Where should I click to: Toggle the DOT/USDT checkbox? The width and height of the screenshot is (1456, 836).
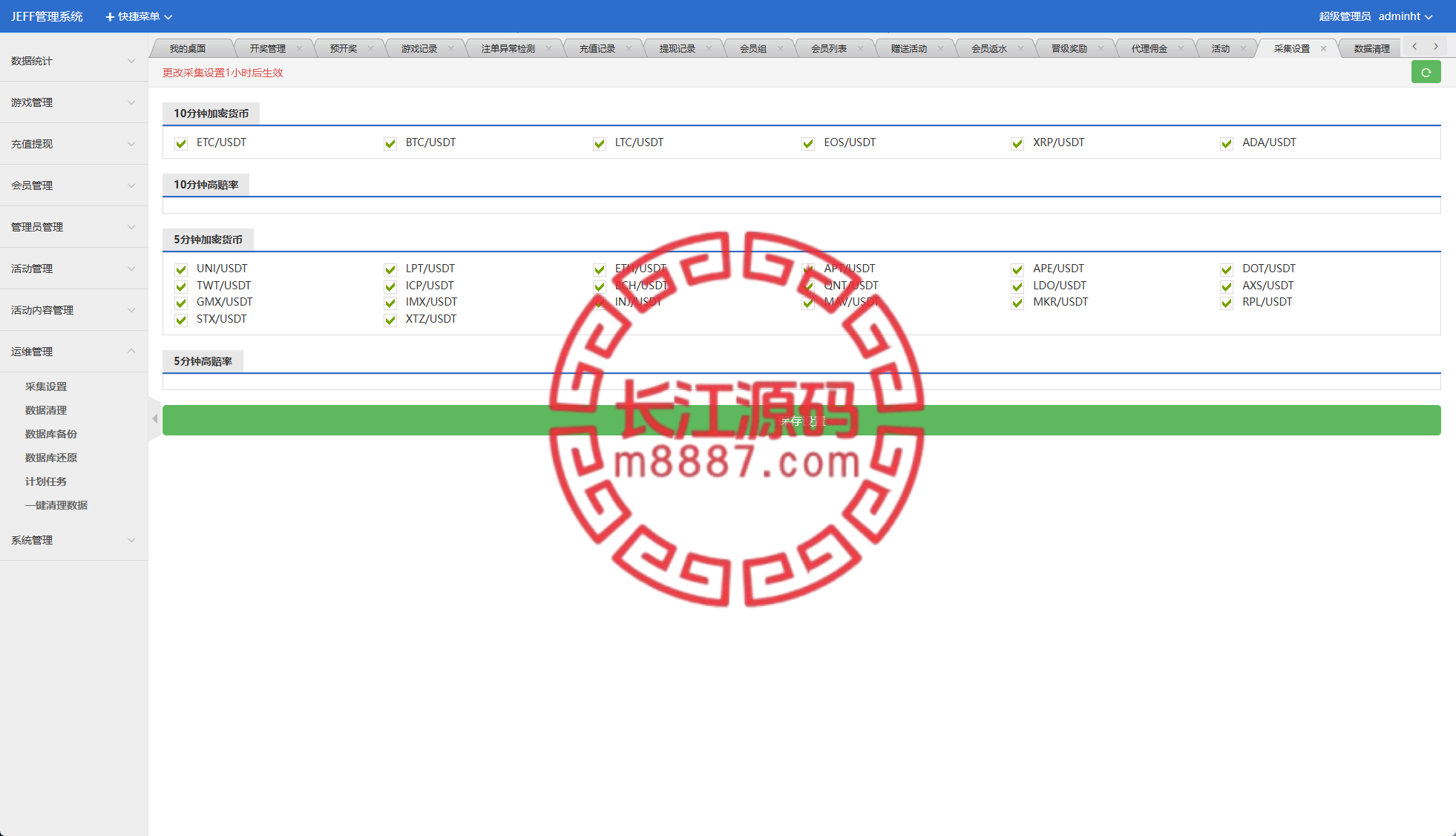point(1227,269)
